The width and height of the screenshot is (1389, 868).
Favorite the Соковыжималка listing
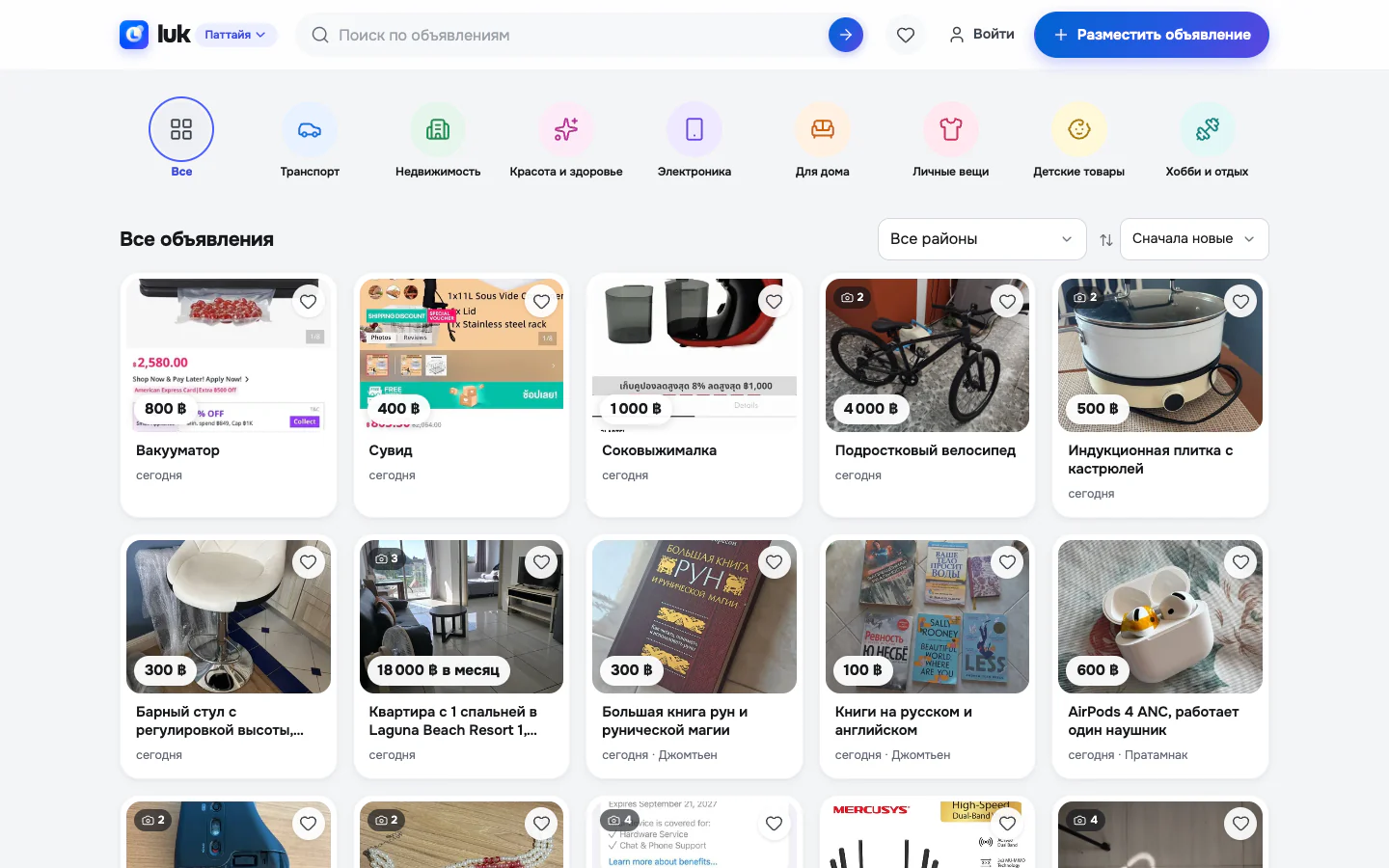pos(774,302)
